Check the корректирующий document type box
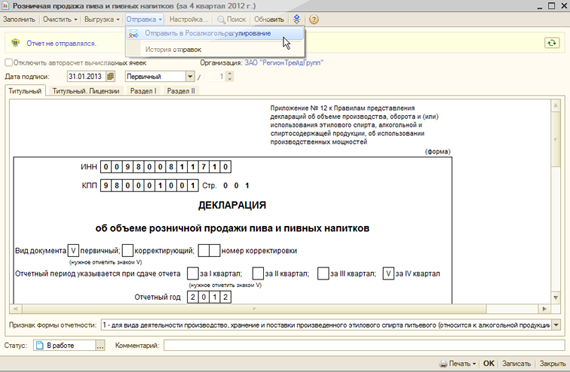 coord(128,251)
